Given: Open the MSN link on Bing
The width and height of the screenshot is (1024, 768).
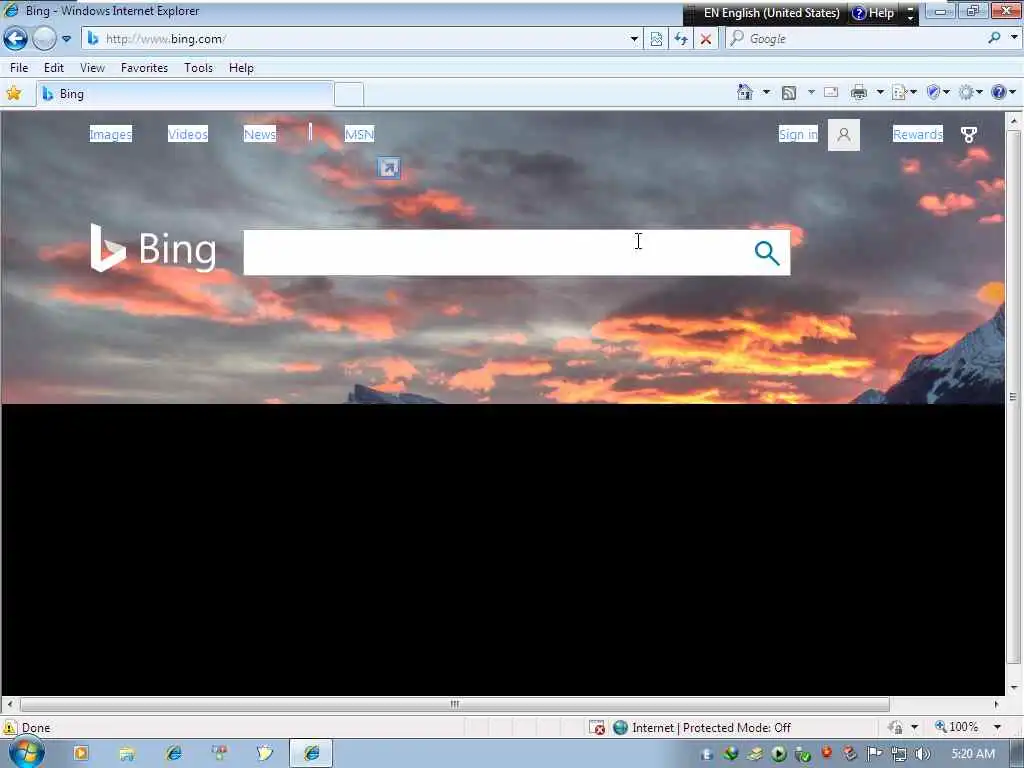Looking at the screenshot, I should click(359, 134).
